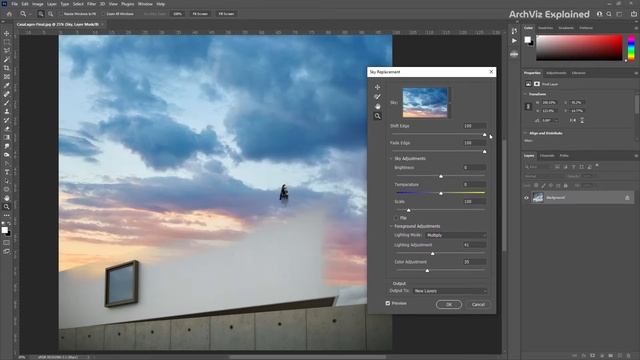This screenshot has height=360, width=640.
Task: Open the Window menu
Action: (x=145, y=4)
